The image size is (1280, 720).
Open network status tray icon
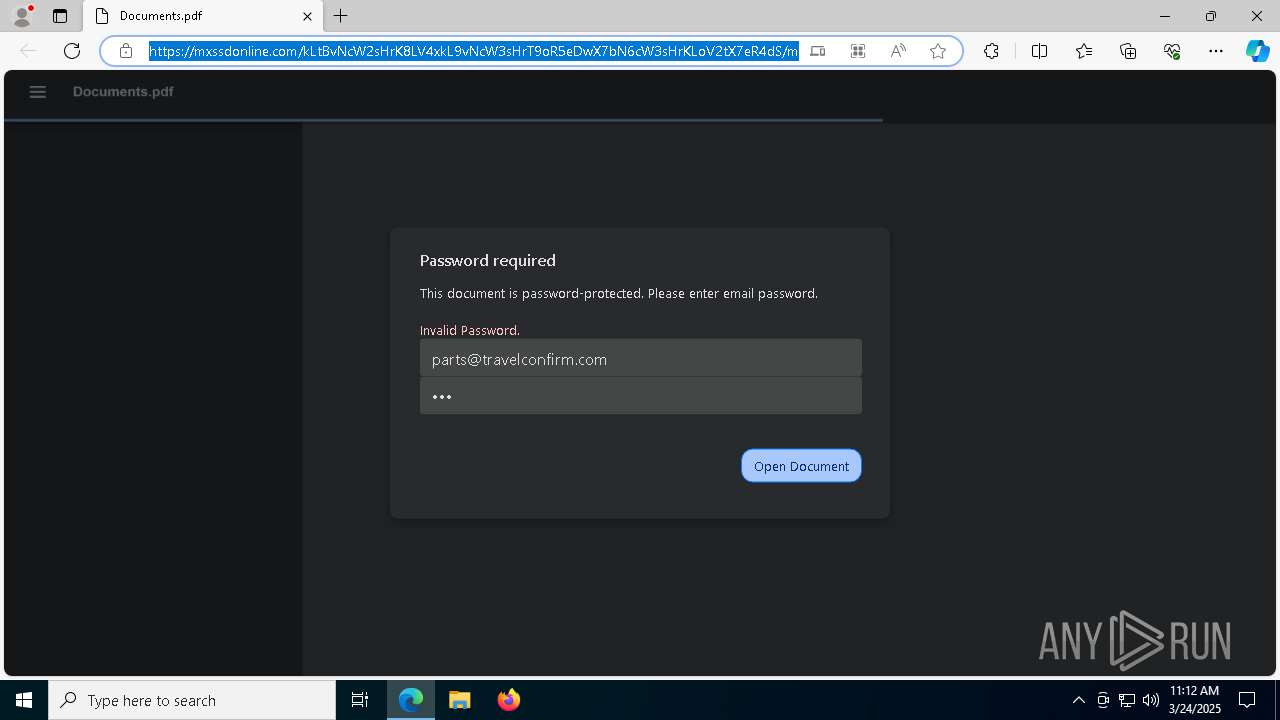point(1127,700)
